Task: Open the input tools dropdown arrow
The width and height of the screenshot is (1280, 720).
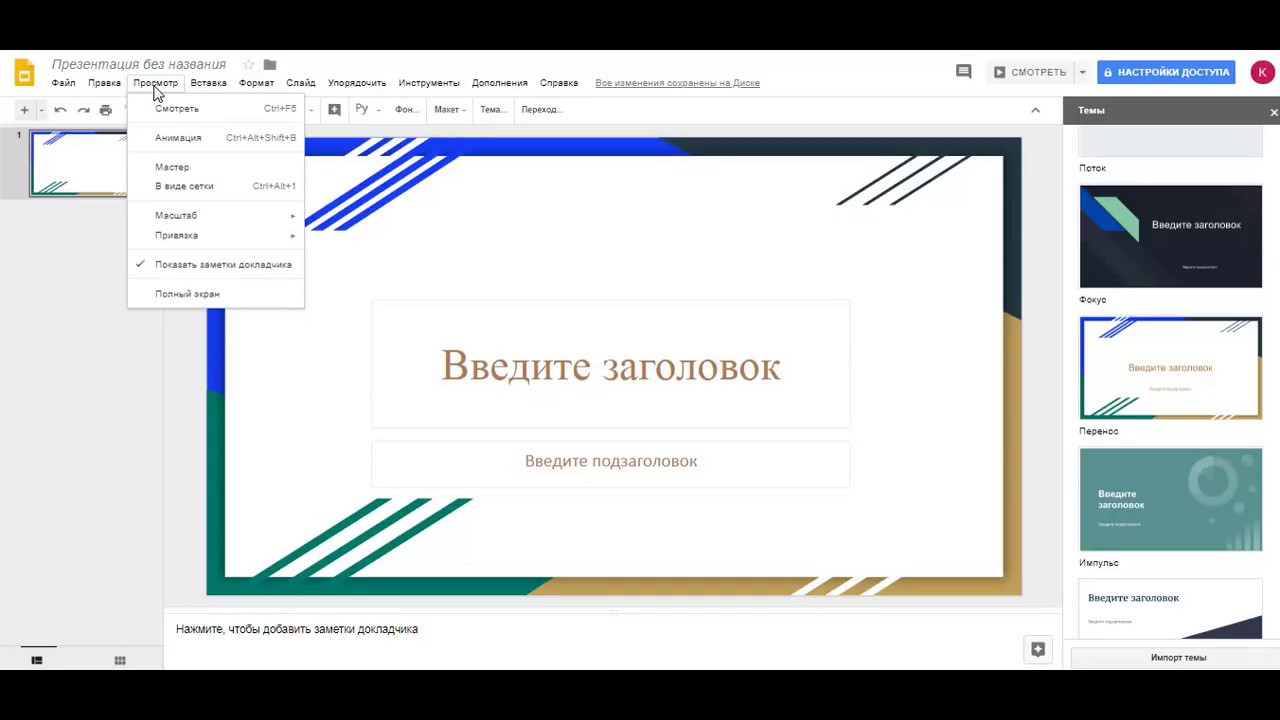Action: point(378,110)
